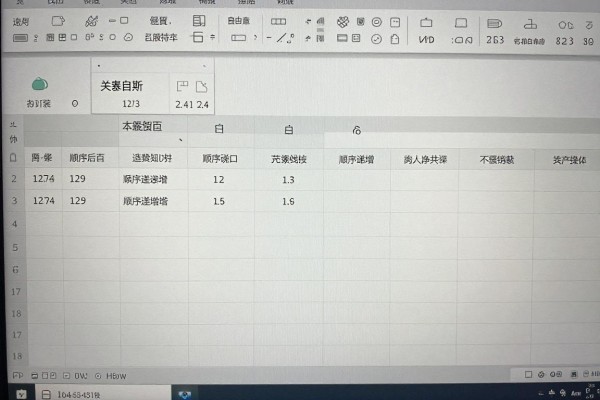Screen dimensions: 600x400
Task: Select row header number 4
Action: pyautogui.click(x=15, y=224)
